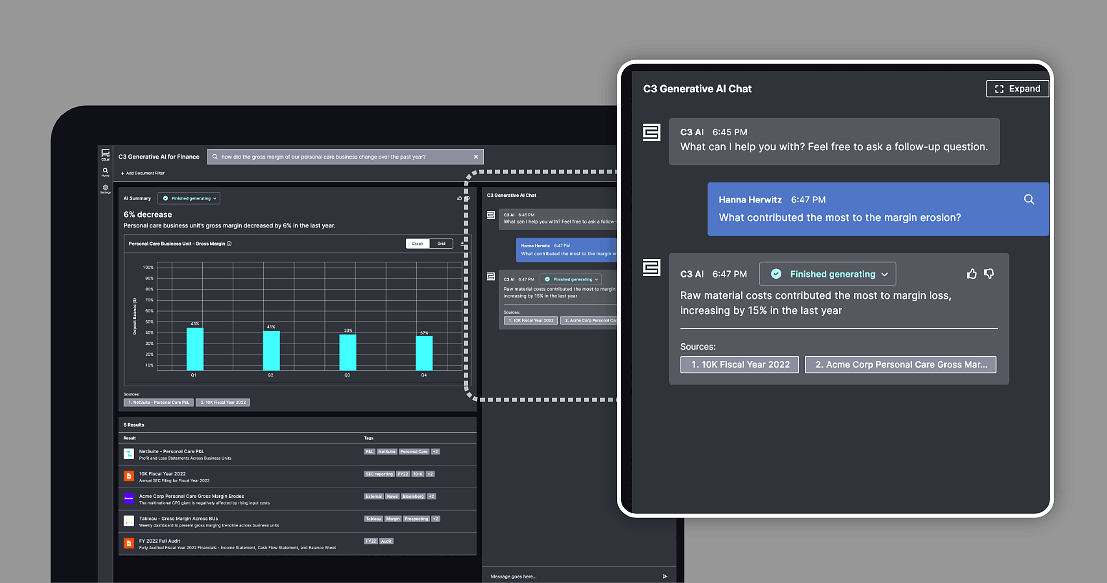1107x583 pixels.
Task: Expand the +2 tags on the NetSuite result row
Action: (x=436, y=452)
